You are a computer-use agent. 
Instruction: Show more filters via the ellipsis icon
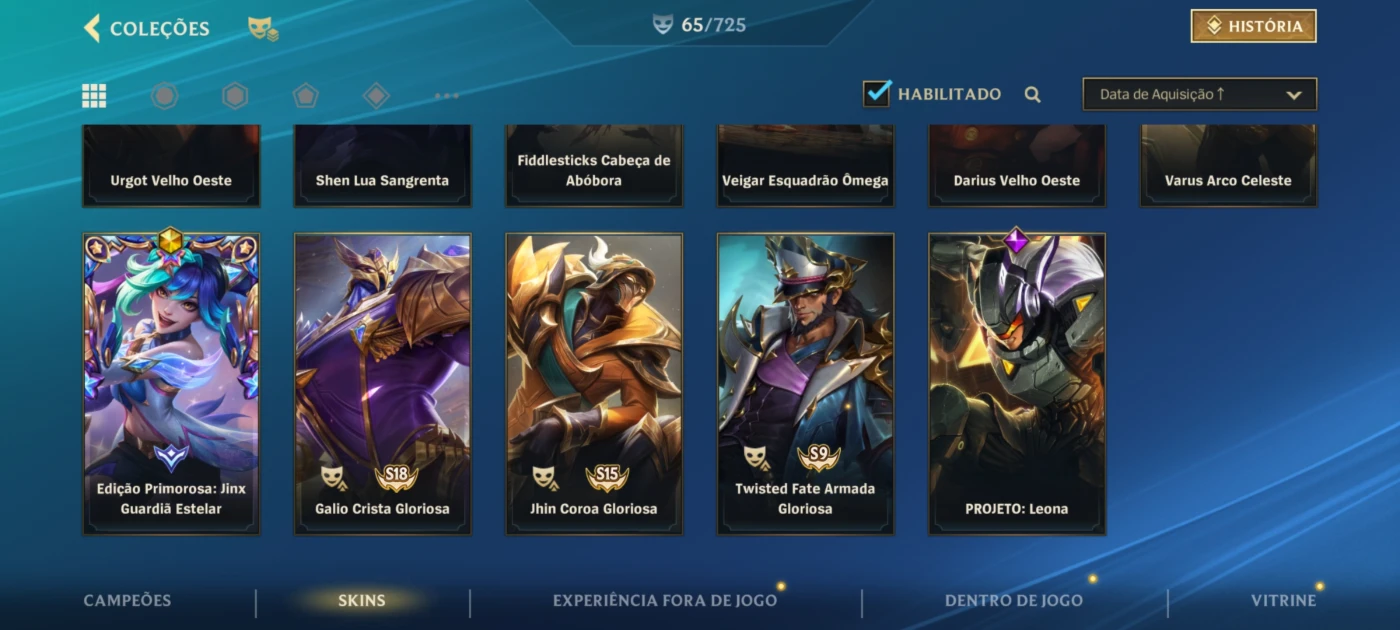[x=447, y=96]
